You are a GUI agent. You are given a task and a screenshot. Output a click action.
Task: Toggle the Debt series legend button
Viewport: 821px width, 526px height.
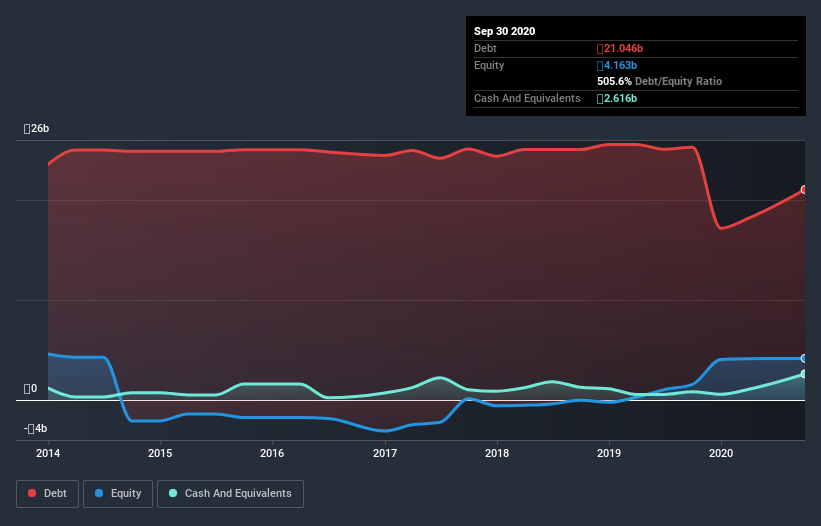47,494
